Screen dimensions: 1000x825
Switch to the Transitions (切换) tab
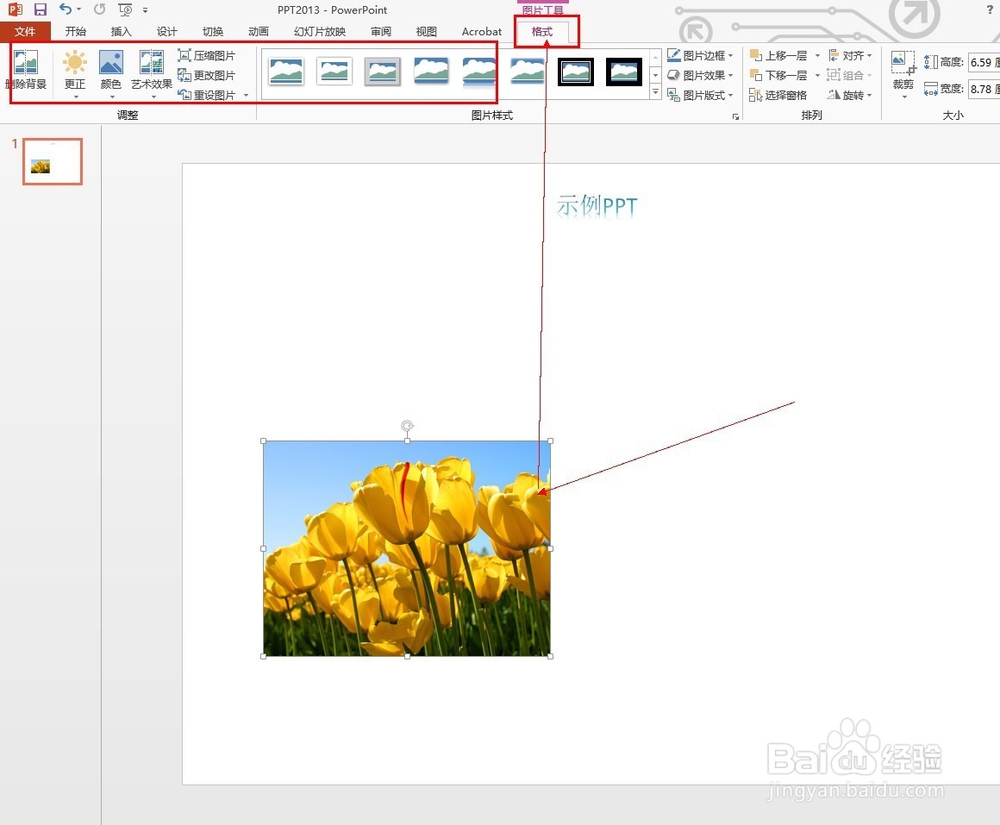pyautogui.click(x=212, y=31)
